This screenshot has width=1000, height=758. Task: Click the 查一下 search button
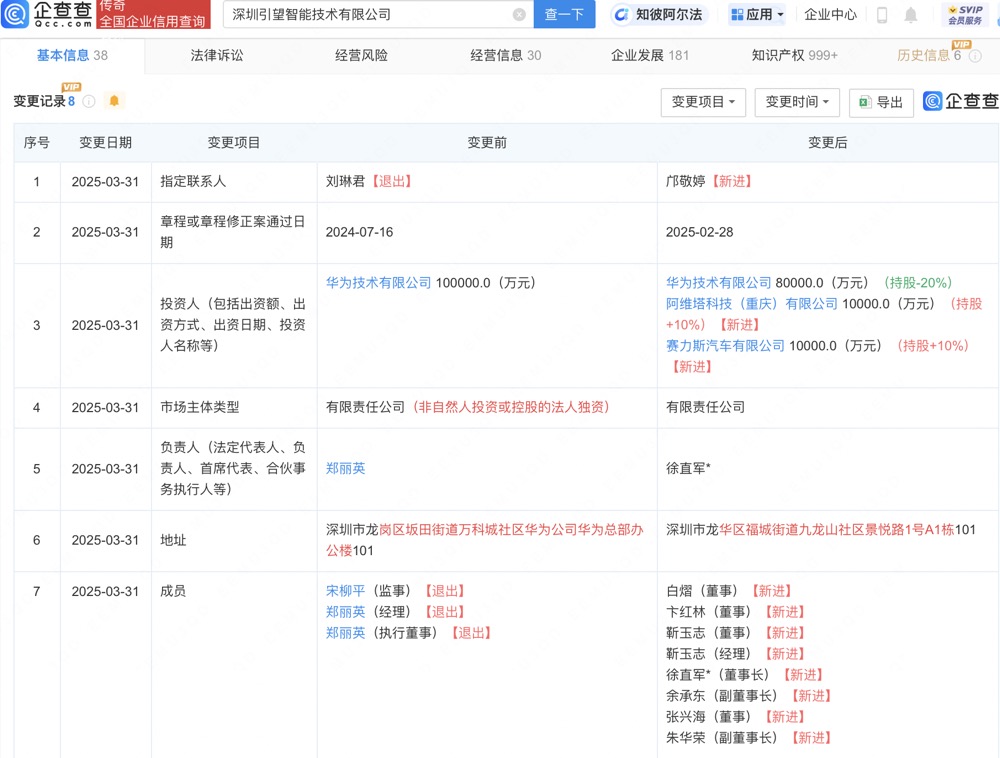[564, 15]
